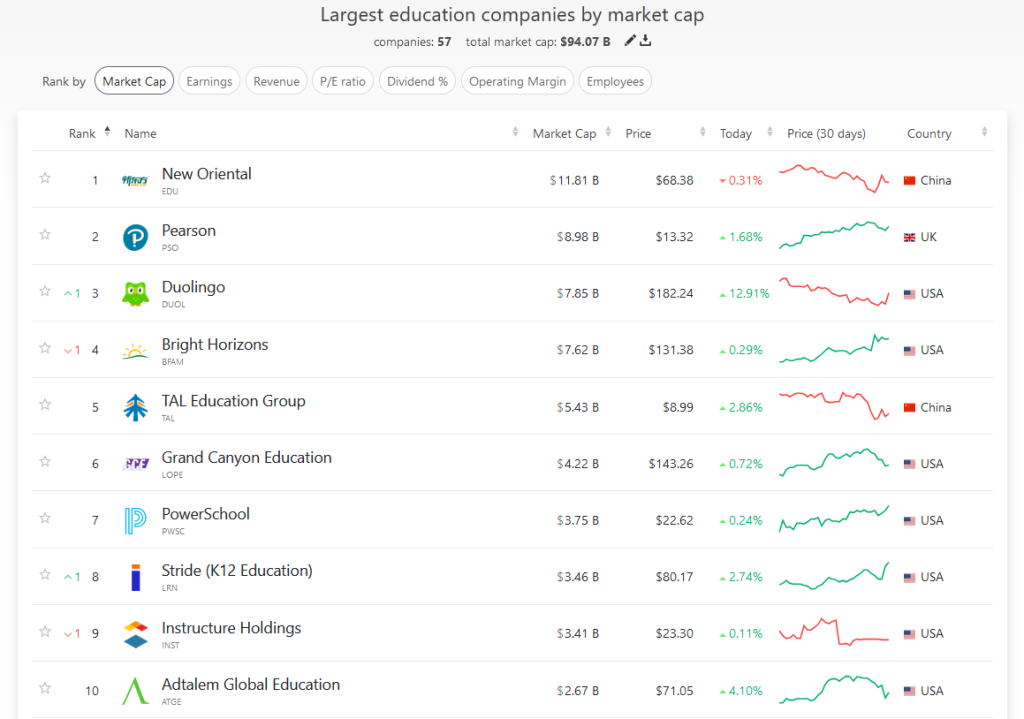This screenshot has height=719, width=1024.
Task: Click Instructure Holdings' 30-day price chart
Action: (x=834, y=632)
